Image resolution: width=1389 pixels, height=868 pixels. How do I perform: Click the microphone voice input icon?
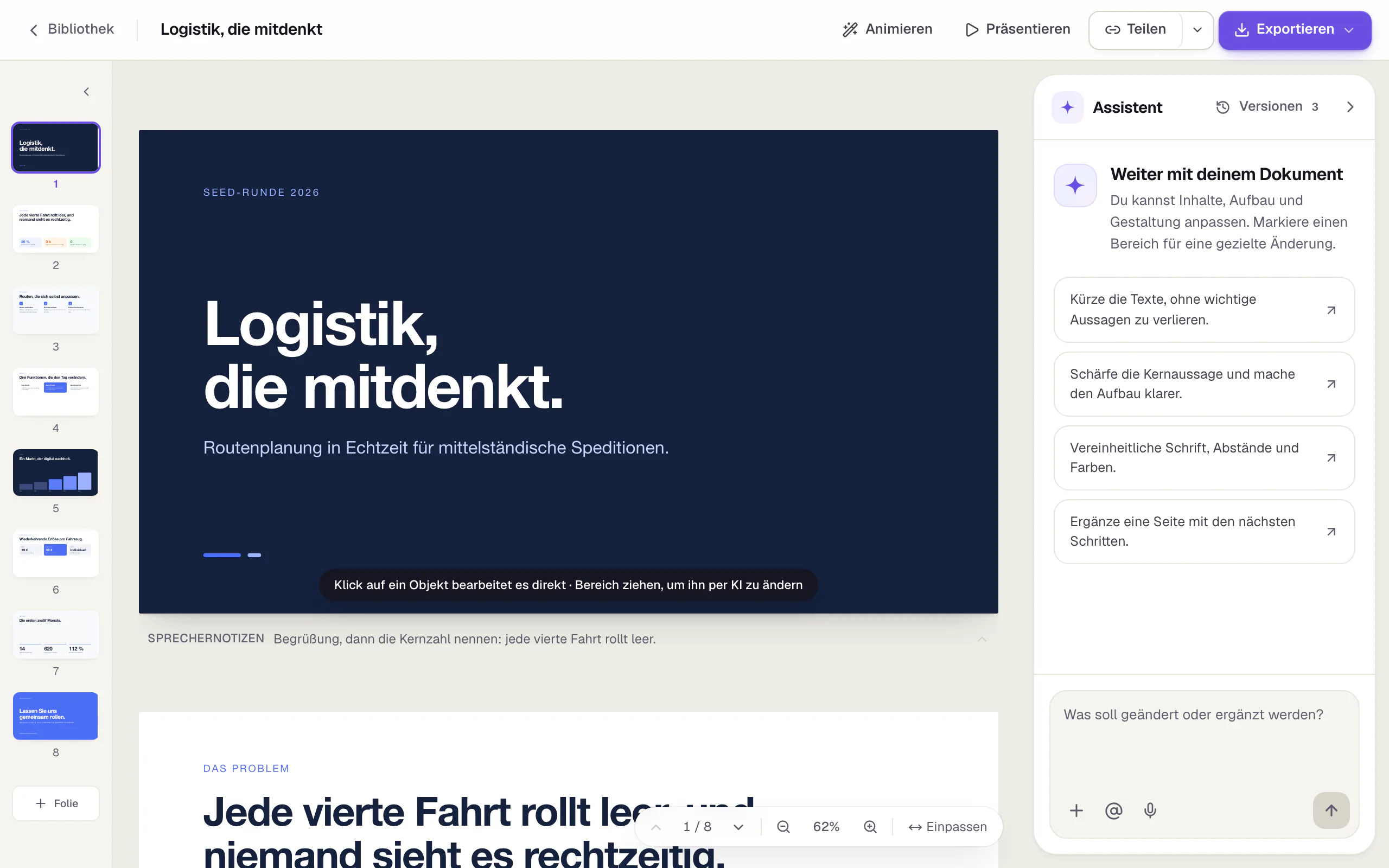click(1150, 810)
